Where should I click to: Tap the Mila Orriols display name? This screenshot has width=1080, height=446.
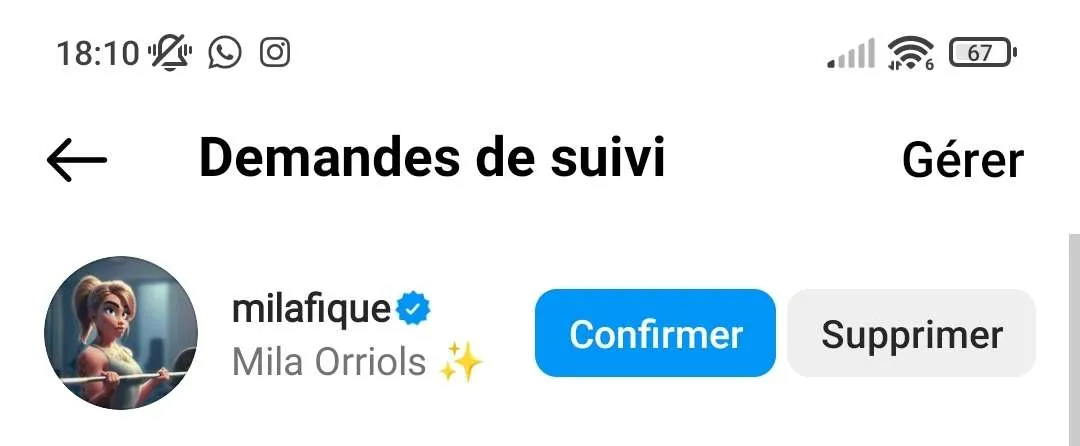point(329,362)
